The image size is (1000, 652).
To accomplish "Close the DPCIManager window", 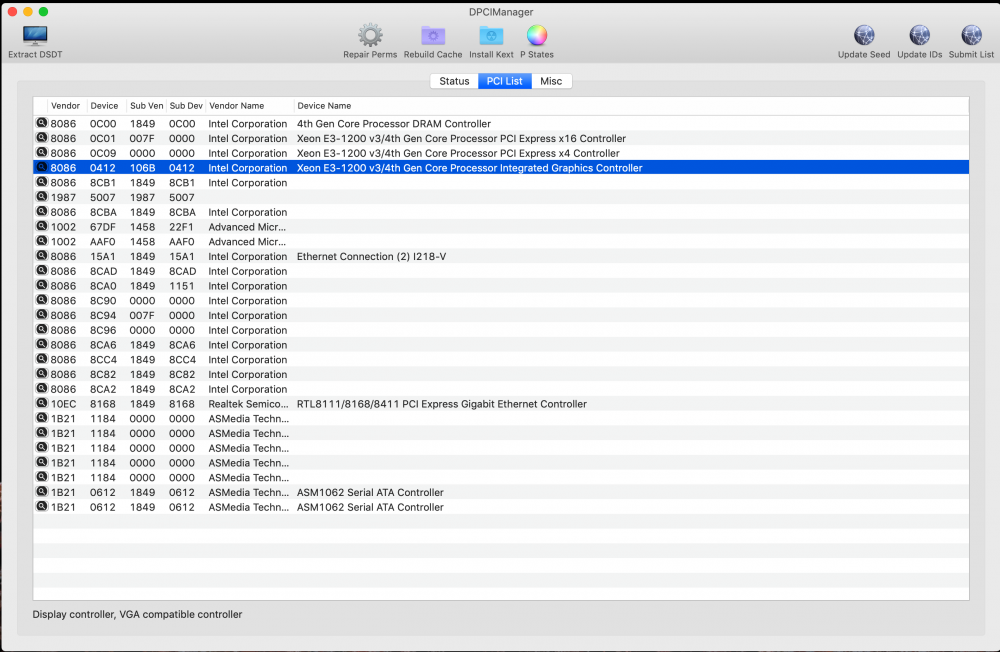I will coord(12,11).
